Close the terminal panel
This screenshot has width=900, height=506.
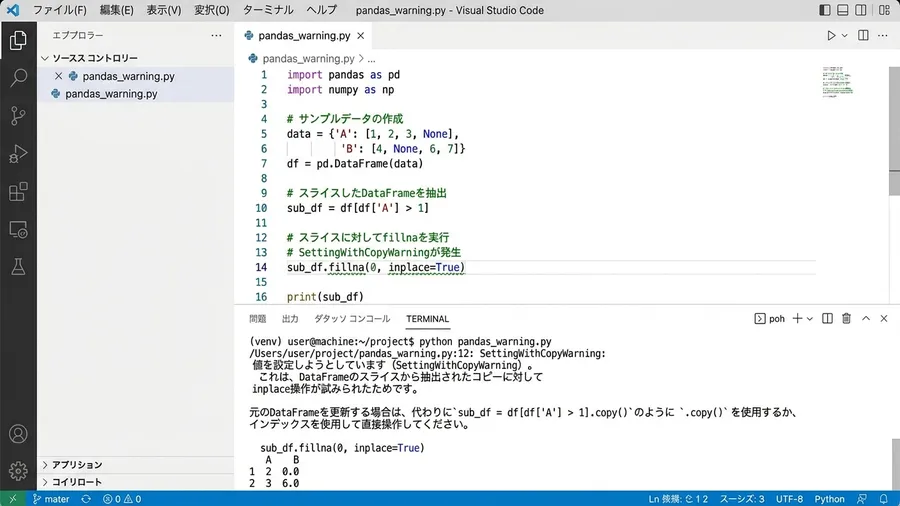pyautogui.click(x=884, y=318)
